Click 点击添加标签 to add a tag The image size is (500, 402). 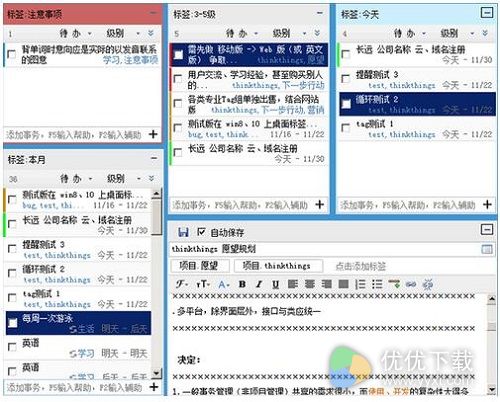(x=360, y=267)
